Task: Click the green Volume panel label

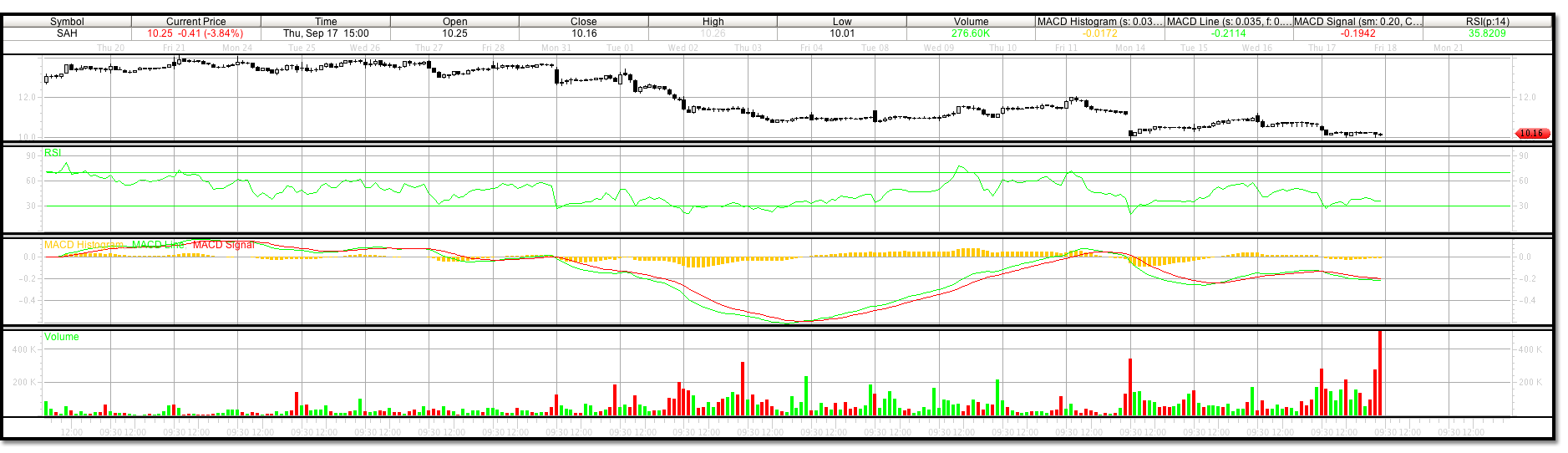Action: click(62, 337)
